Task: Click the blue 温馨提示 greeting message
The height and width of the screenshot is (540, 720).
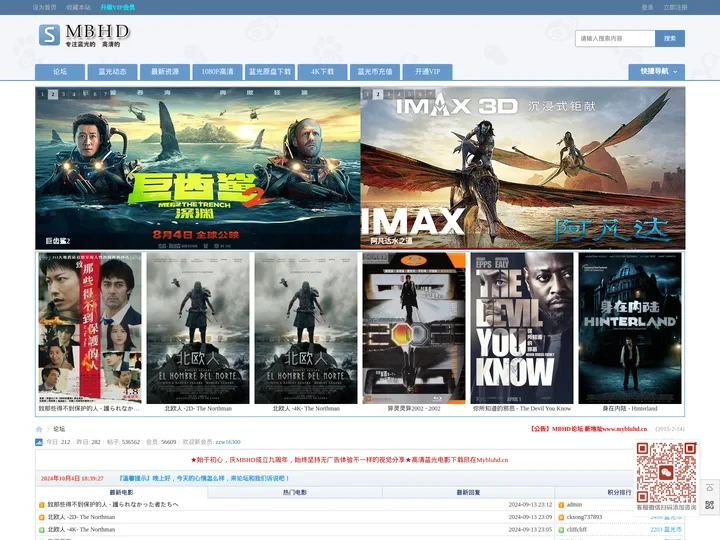Action: pos(204,478)
